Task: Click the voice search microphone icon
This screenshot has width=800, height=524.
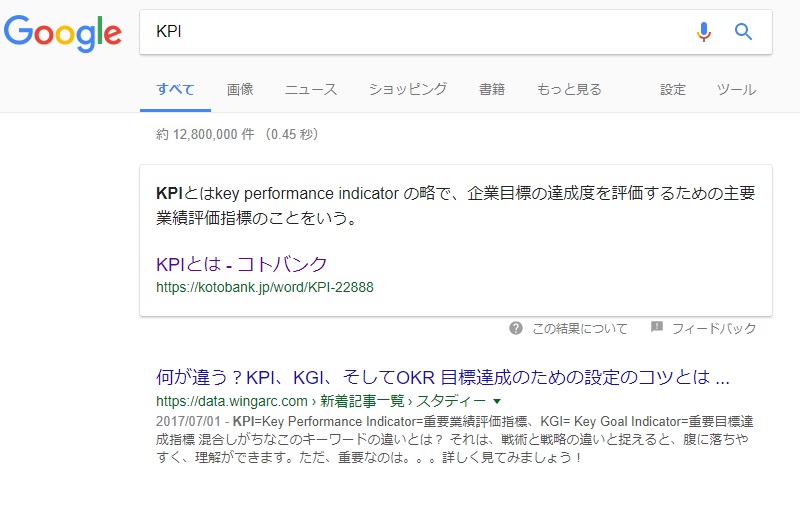Action: (x=704, y=32)
